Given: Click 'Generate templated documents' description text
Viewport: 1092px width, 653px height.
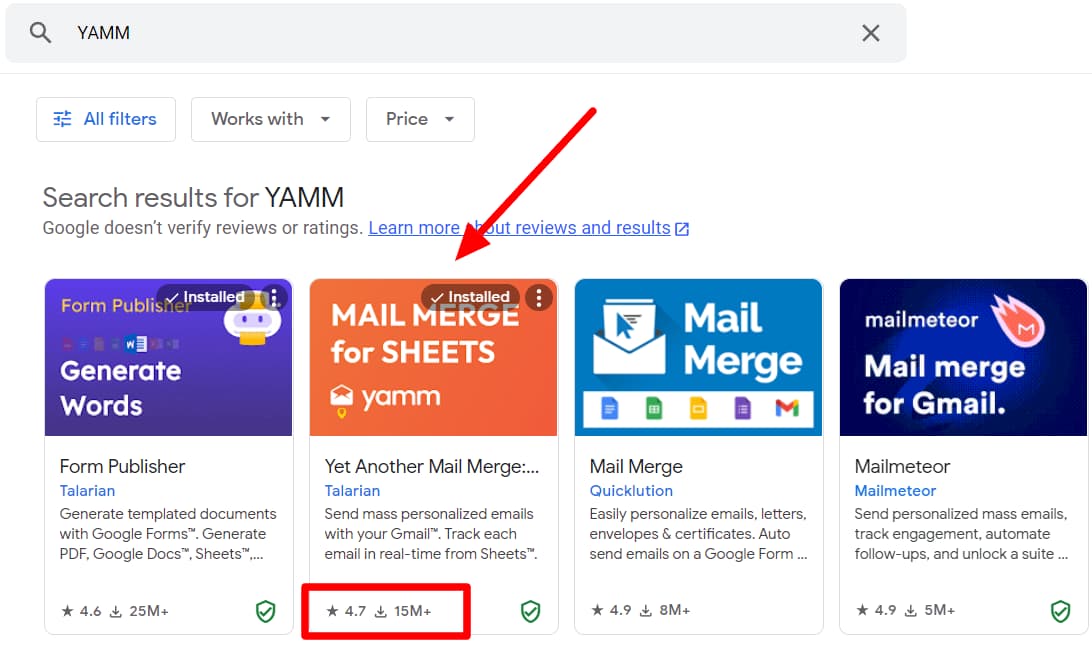Looking at the screenshot, I should [168, 534].
